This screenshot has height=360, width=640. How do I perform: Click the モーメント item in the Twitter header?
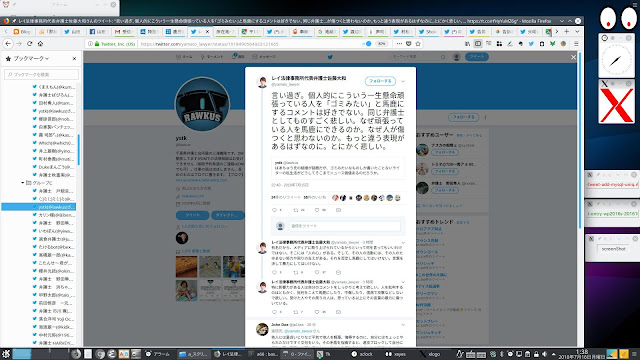point(212,57)
